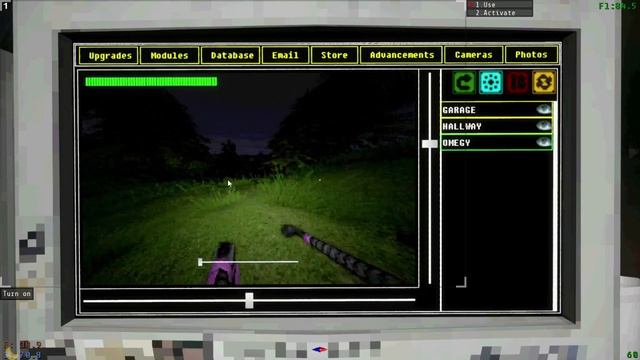
Task: Select the GARAGE camera entry
Action: coord(497,110)
